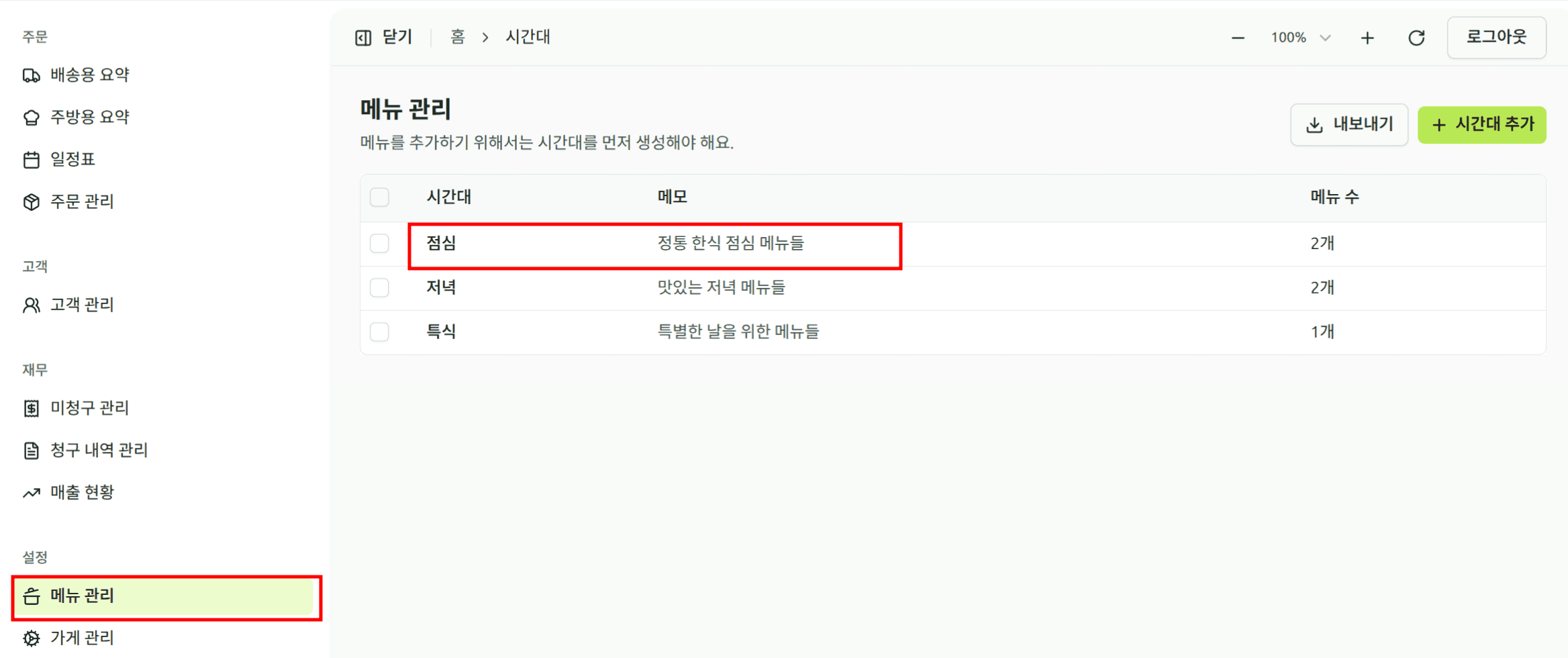Open 주방용 요약 chef hat item

[76, 117]
